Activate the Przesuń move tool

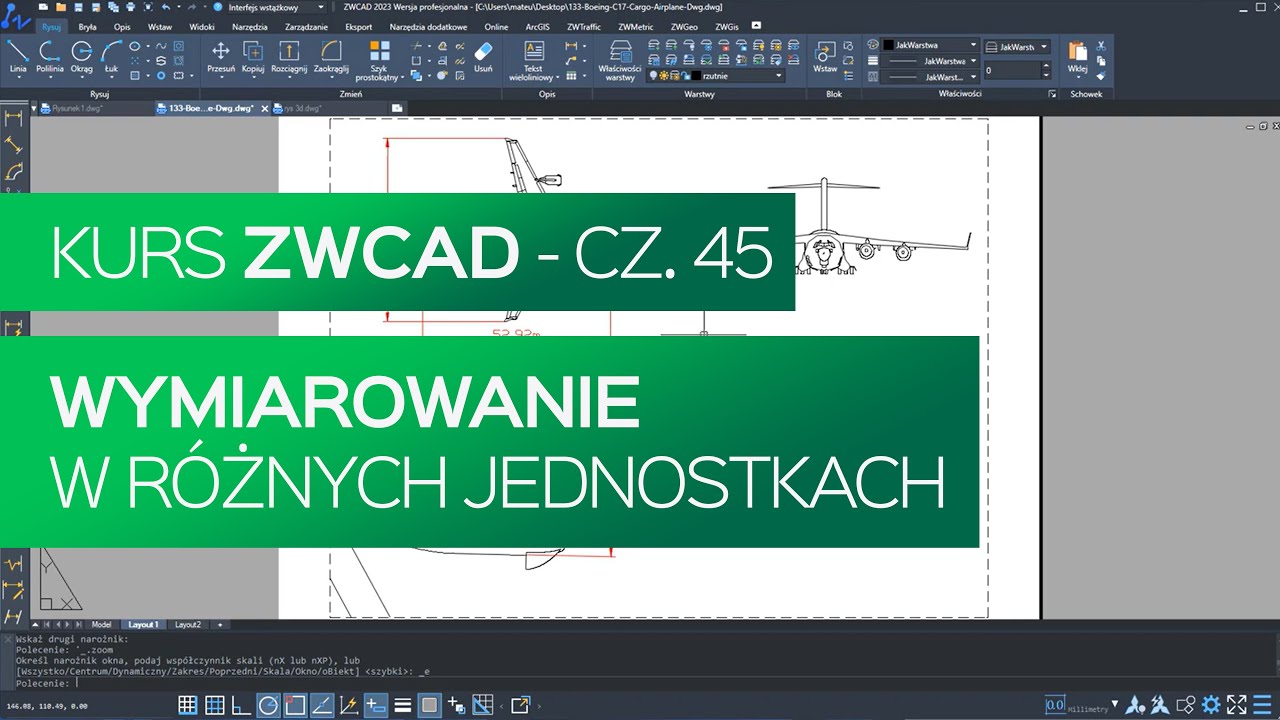[x=221, y=58]
